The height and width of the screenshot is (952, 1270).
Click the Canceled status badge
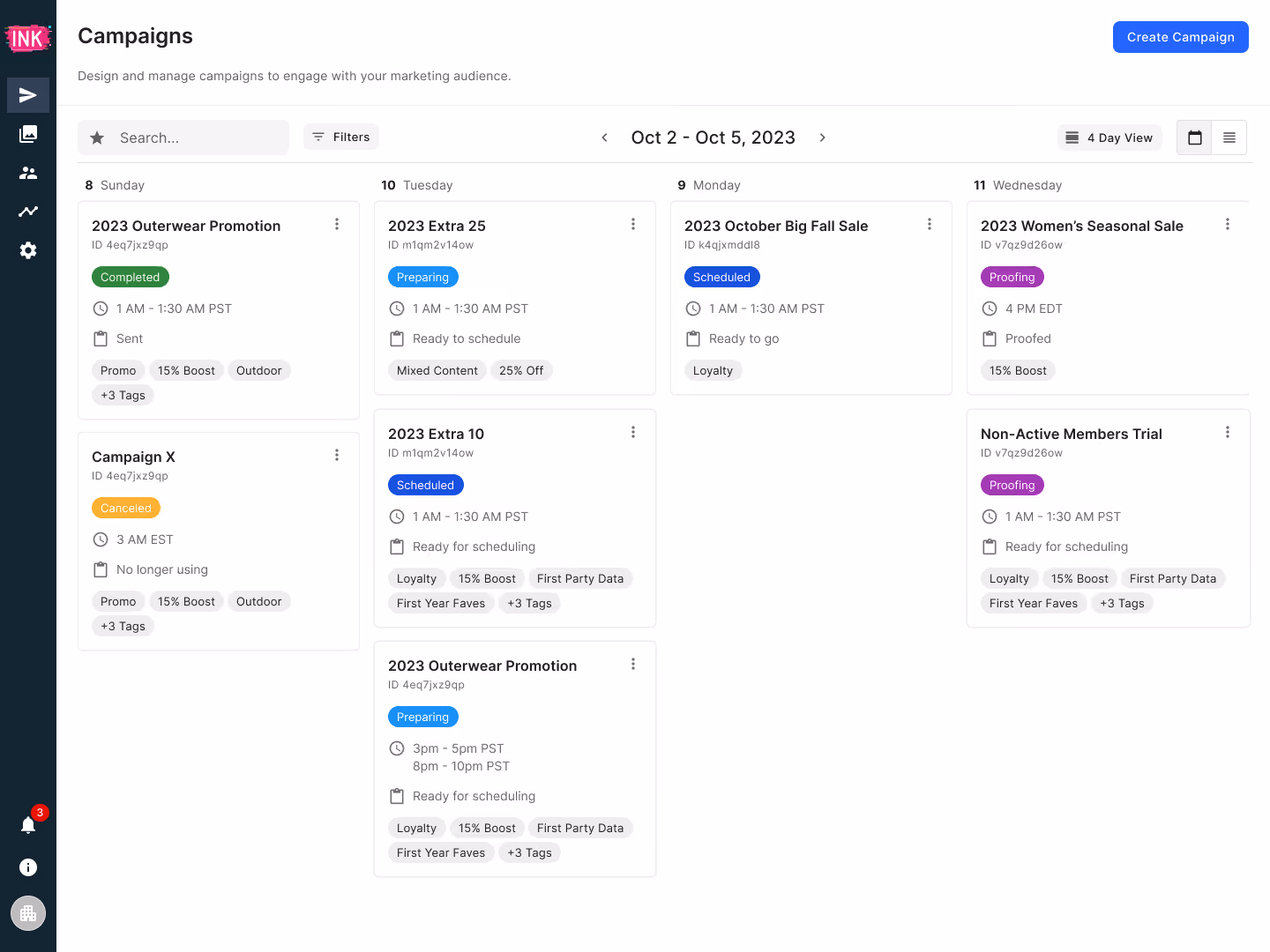point(126,508)
